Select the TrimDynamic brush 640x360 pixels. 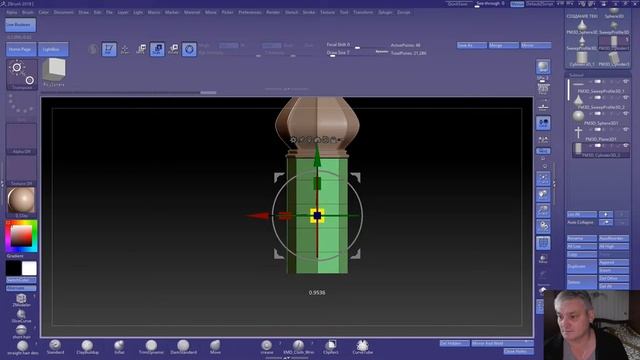pyautogui.click(x=151, y=347)
